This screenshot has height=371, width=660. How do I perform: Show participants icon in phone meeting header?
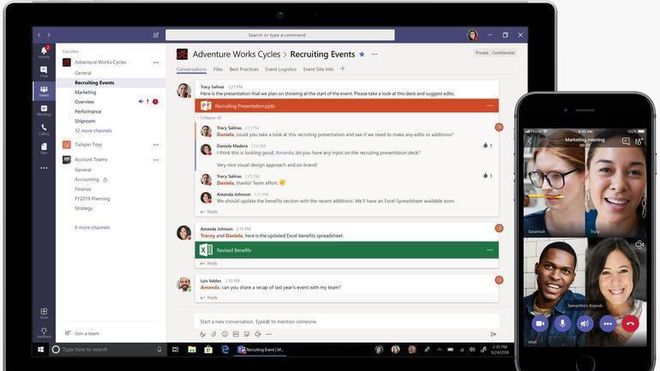639,141
